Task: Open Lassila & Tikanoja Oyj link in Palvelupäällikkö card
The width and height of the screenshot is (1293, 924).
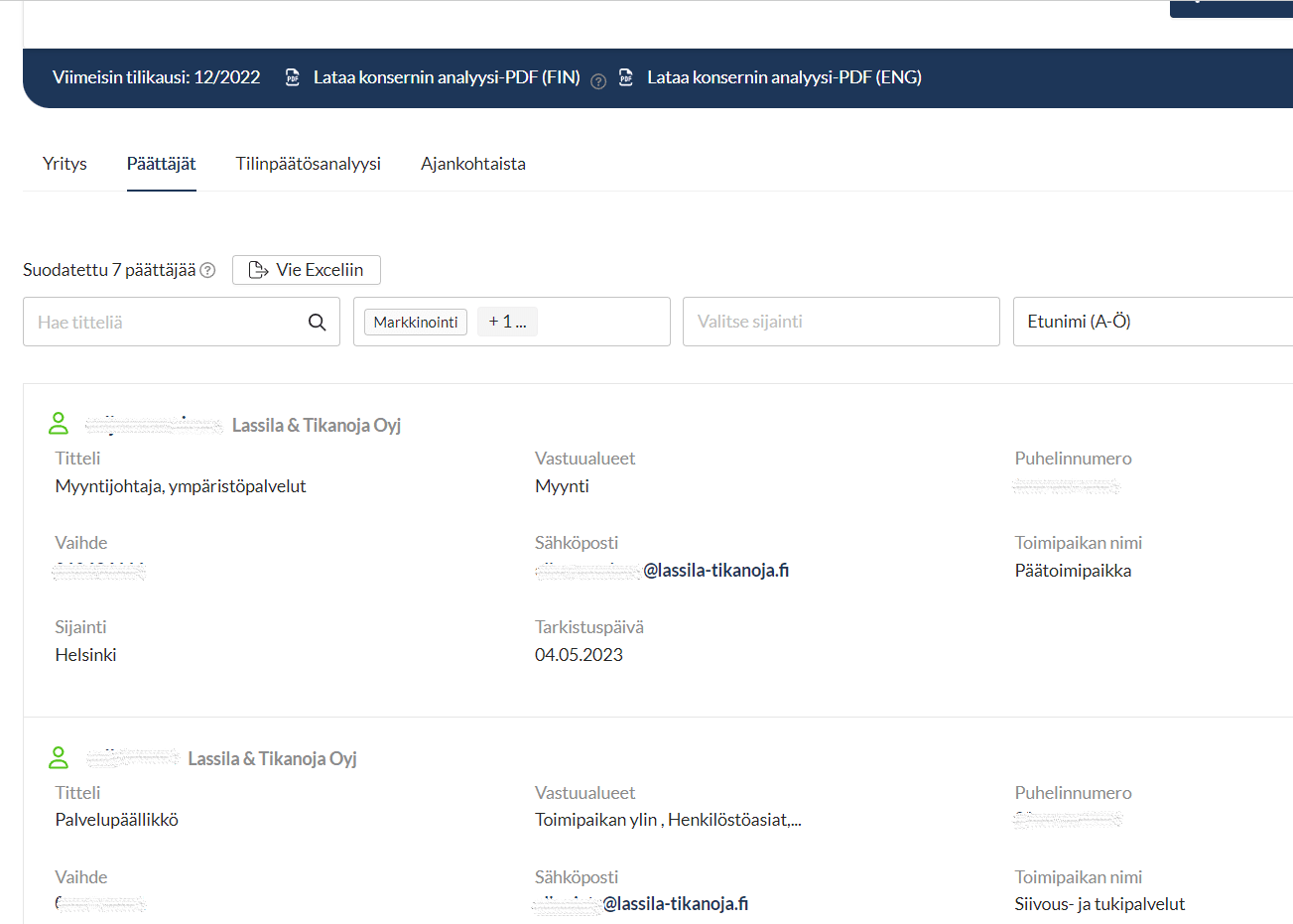Action: click(x=273, y=758)
